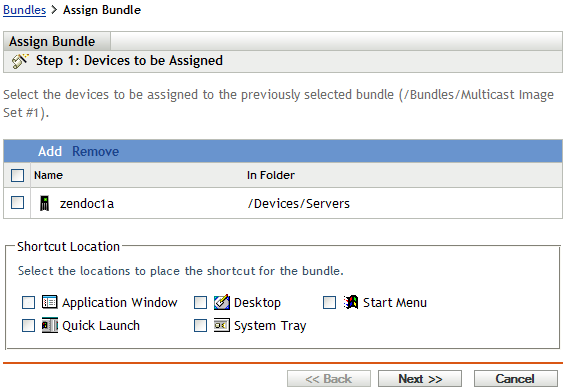The image size is (566, 392).
Task: Click the disabled Back button
Action: pyautogui.click(x=329, y=379)
